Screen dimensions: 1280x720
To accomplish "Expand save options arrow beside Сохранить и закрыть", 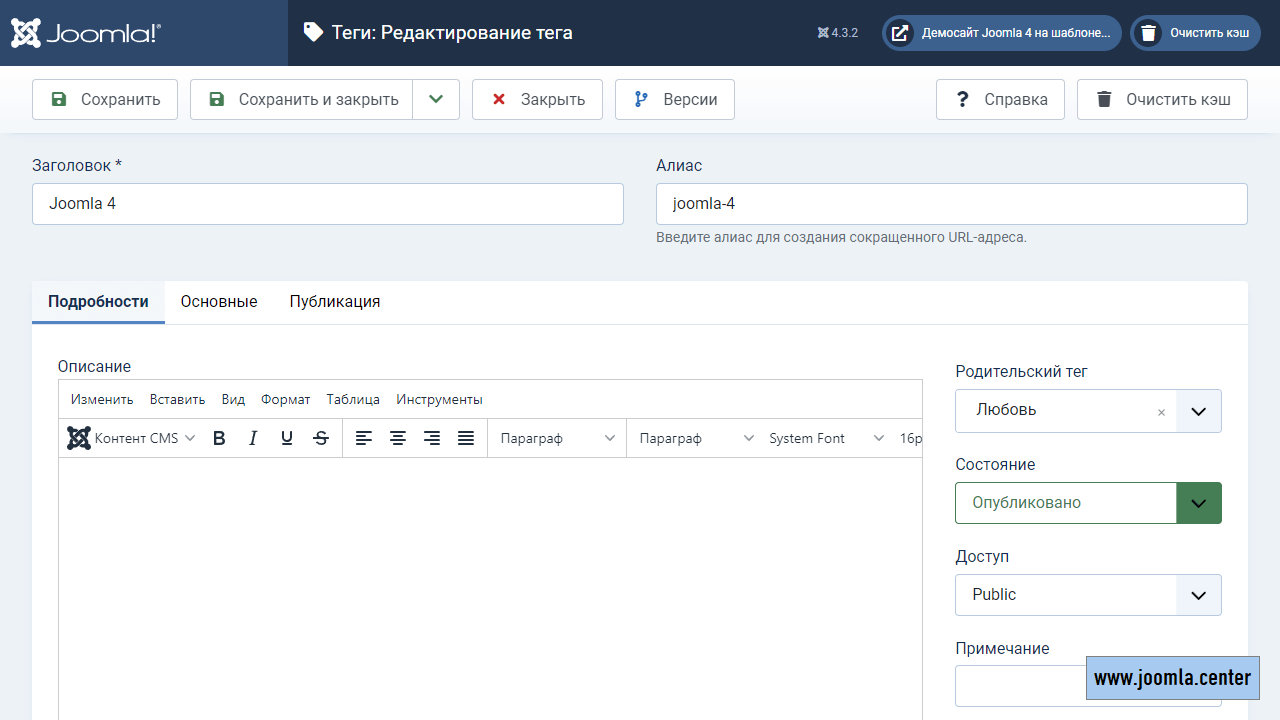I will [x=436, y=99].
